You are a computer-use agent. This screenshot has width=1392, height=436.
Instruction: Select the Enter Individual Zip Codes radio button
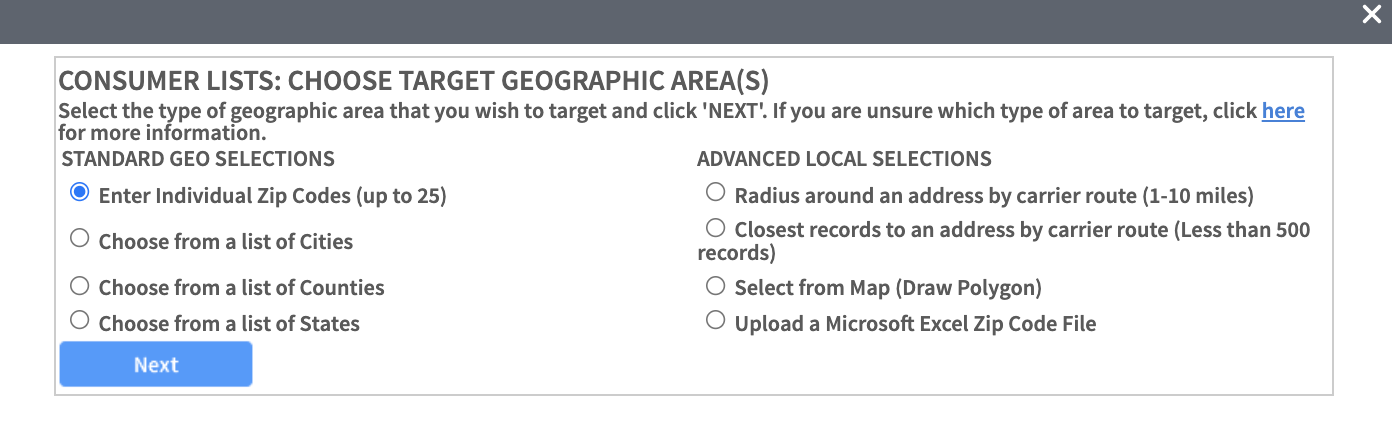click(x=80, y=192)
